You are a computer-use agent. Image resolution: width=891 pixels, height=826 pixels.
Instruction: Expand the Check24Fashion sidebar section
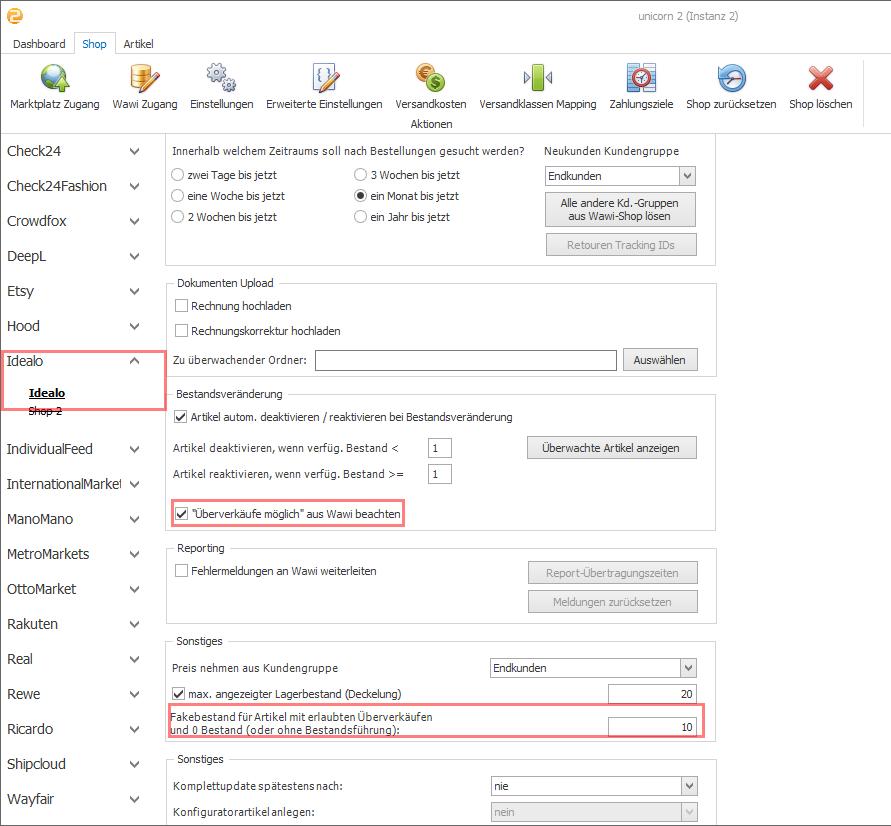[x=134, y=186]
